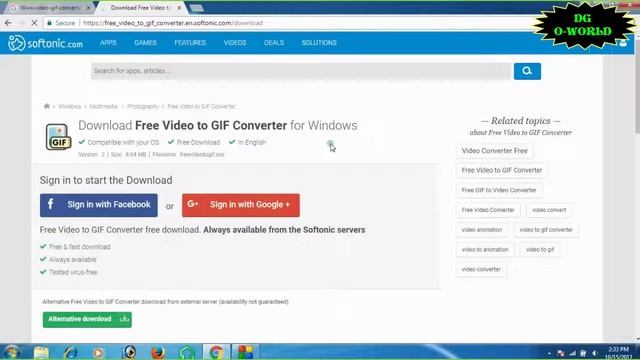Open the Free Video to GIF Converter breadcrumb
Image resolution: width=640 pixels, height=360 pixels.
click(201, 106)
